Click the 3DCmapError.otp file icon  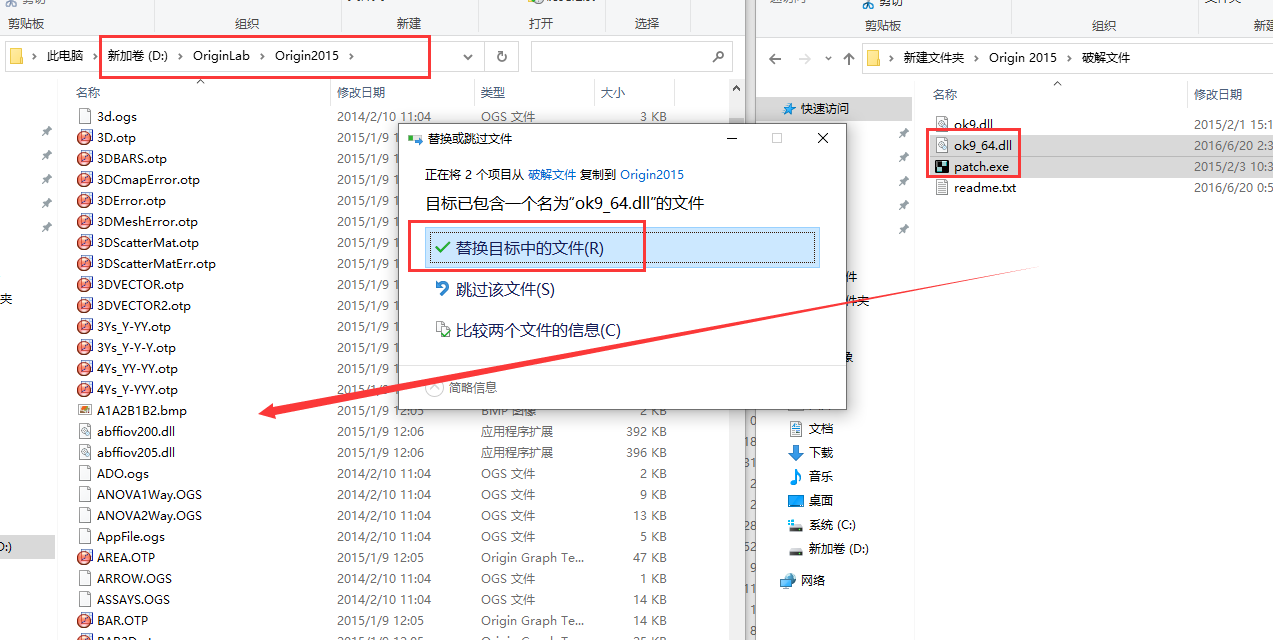coord(85,180)
